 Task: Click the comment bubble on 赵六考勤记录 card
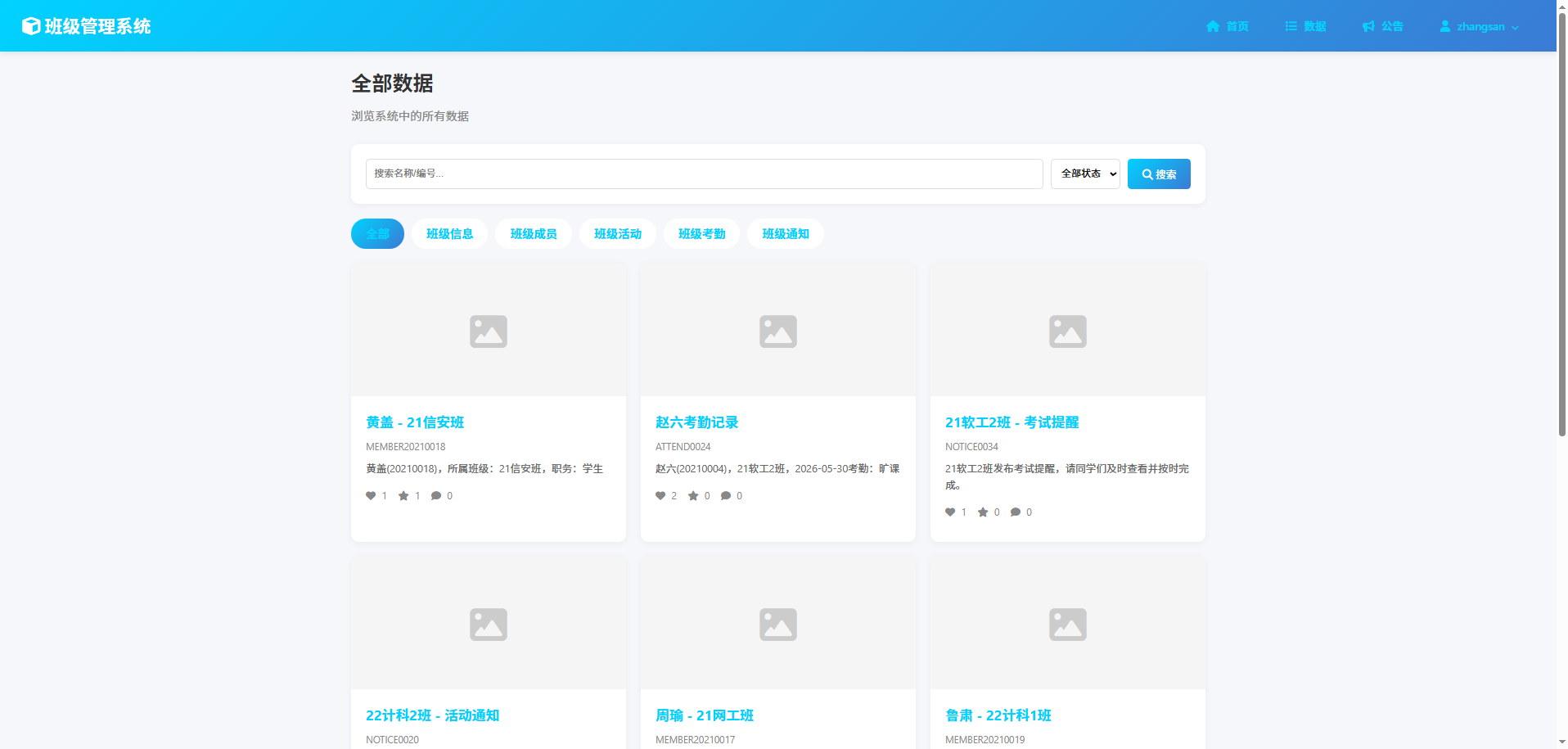(726, 496)
